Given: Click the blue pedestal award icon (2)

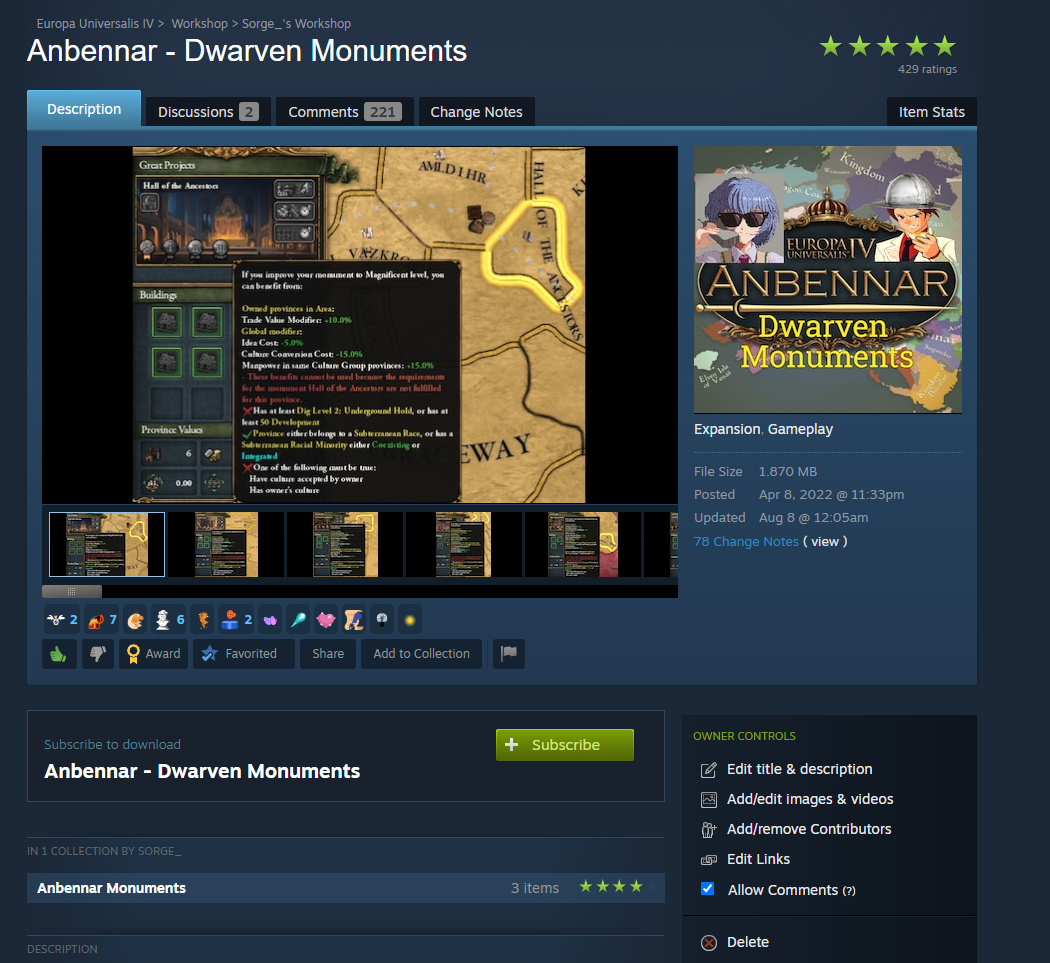Looking at the screenshot, I should pos(236,620).
